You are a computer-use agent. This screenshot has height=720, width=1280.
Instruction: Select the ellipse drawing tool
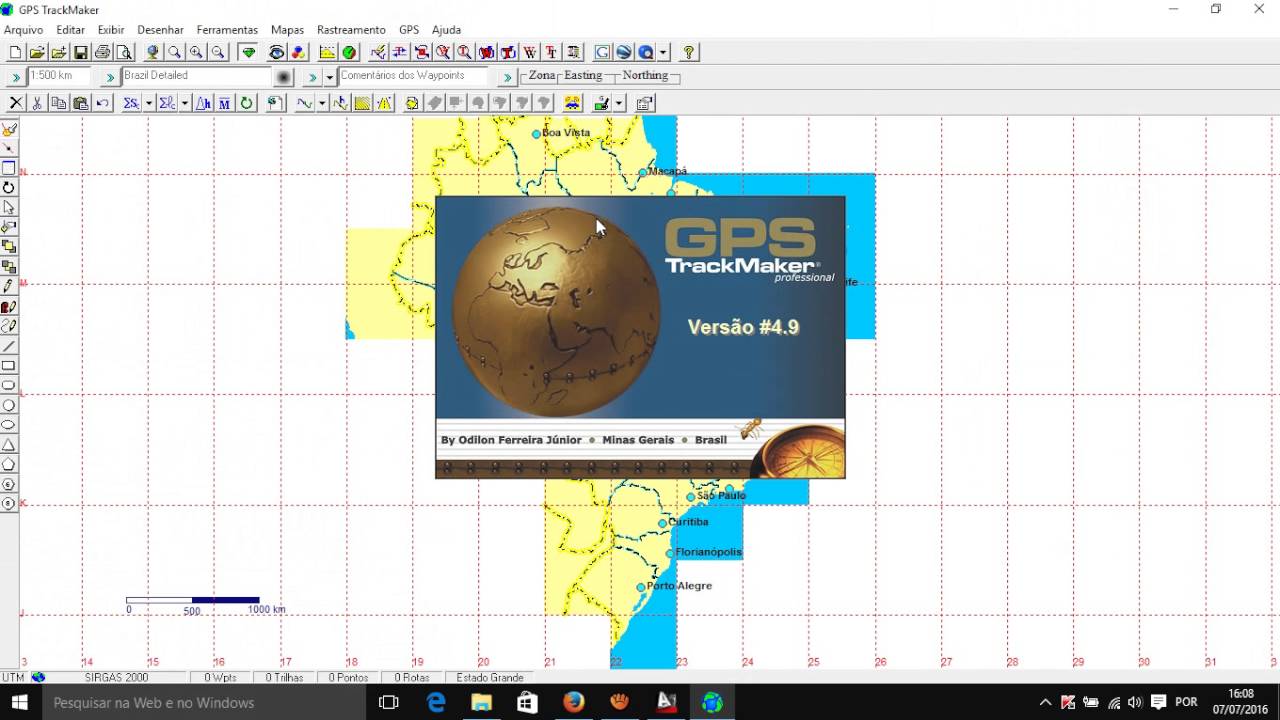point(9,424)
